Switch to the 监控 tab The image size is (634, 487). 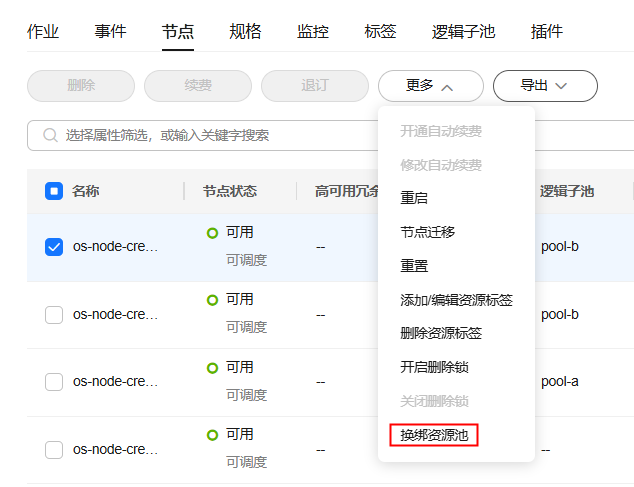313,32
